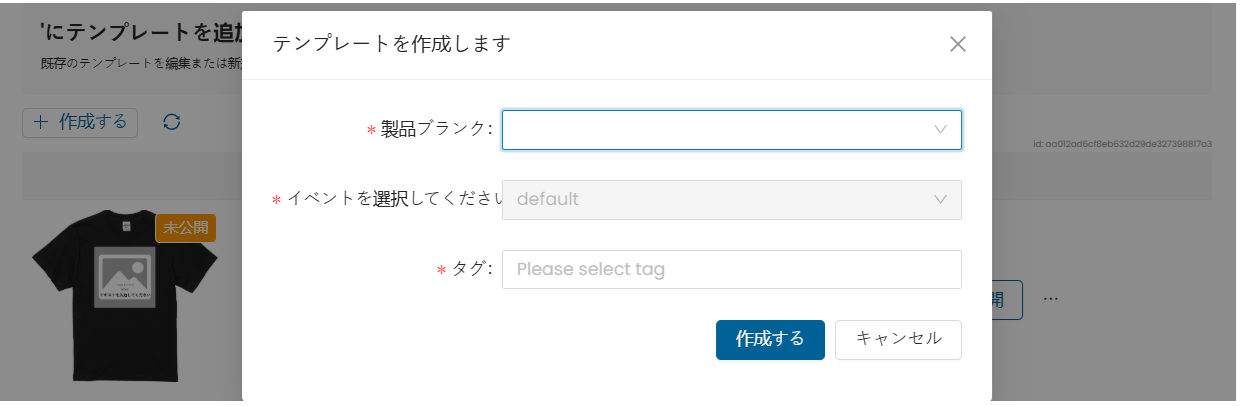Click the 製品ブランク chevron arrow

point(940,130)
